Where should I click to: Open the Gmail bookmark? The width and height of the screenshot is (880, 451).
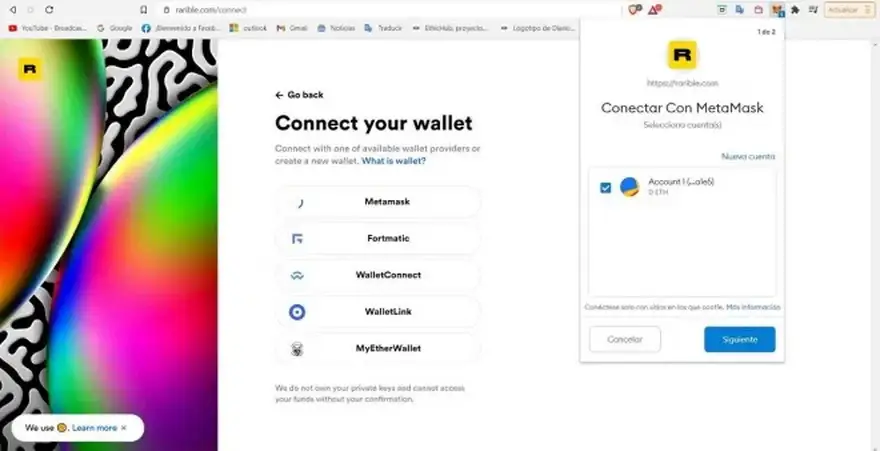tap(292, 28)
